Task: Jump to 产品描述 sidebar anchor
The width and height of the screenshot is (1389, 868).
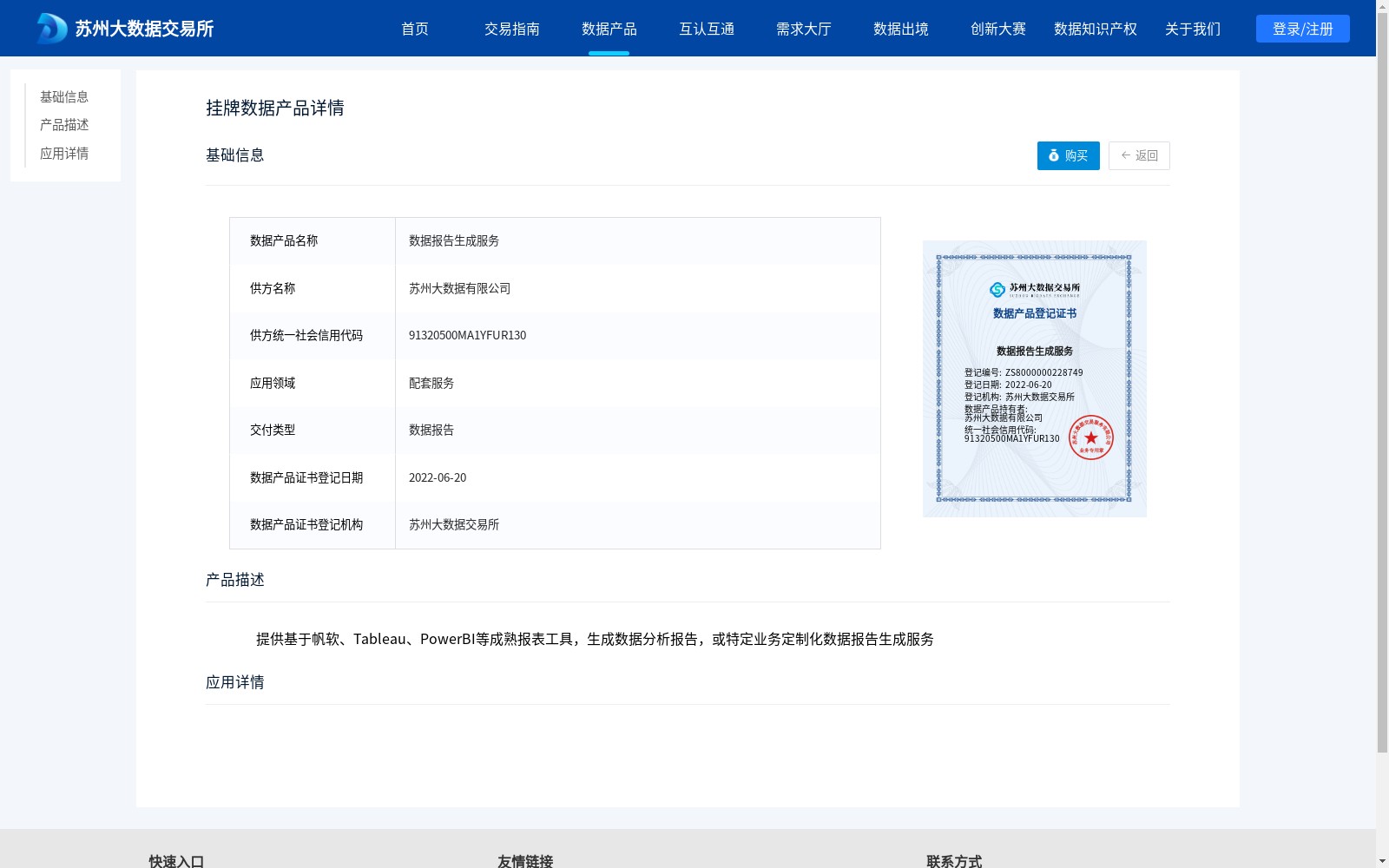Action: tap(64, 125)
